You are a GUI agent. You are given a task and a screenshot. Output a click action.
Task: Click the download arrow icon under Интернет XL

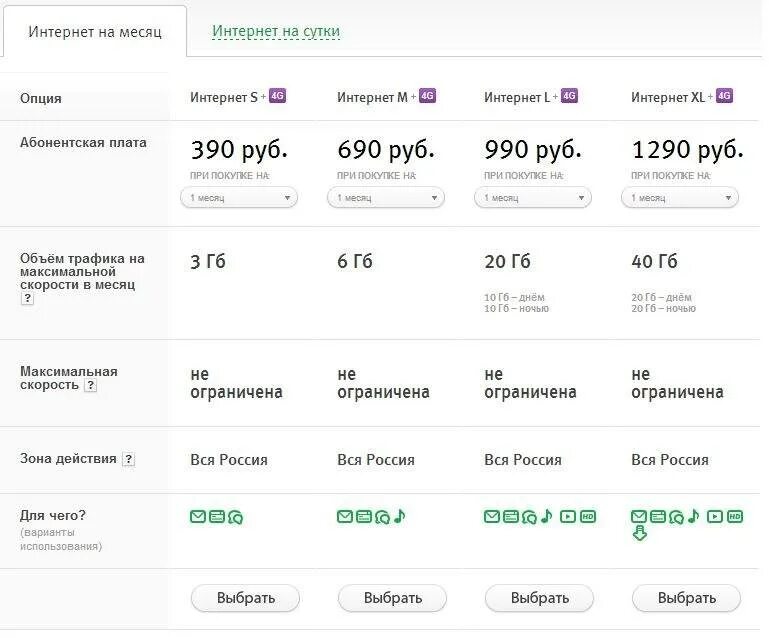pos(640,534)
